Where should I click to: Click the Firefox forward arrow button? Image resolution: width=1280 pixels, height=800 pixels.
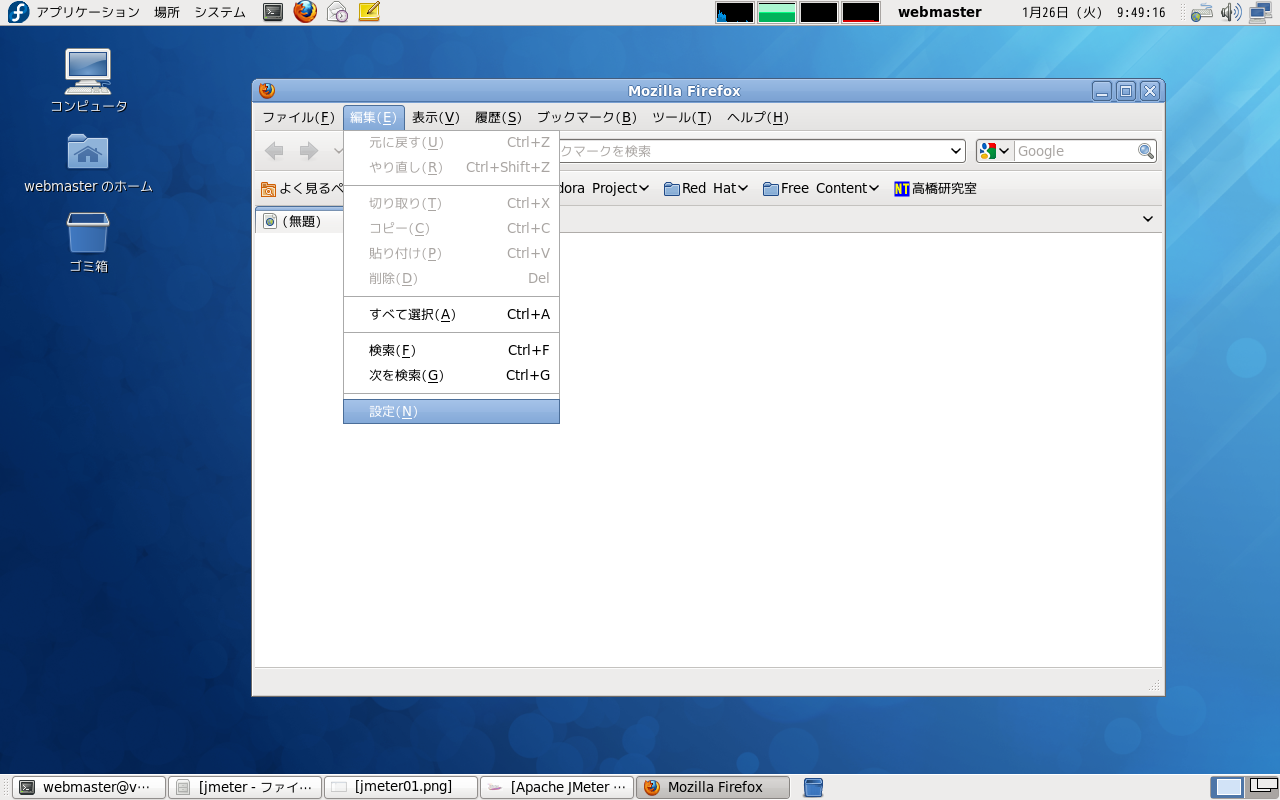tap(309, 151)
